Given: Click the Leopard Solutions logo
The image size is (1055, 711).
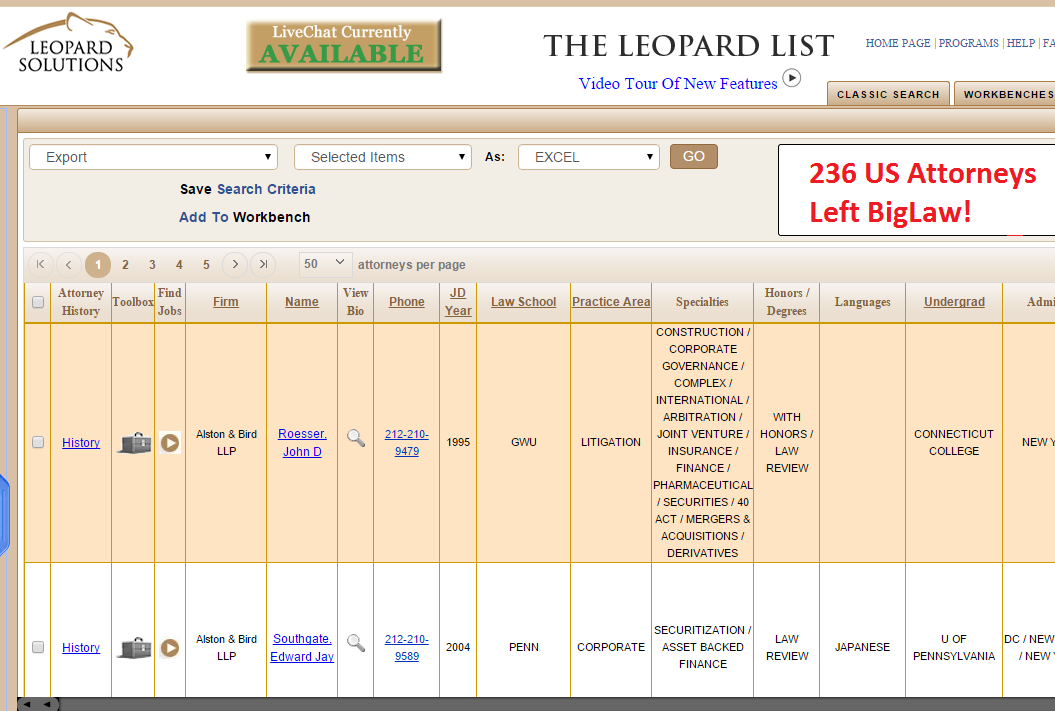Looking at the screenshot, I should pyautogui.click(x=68, y=43).
